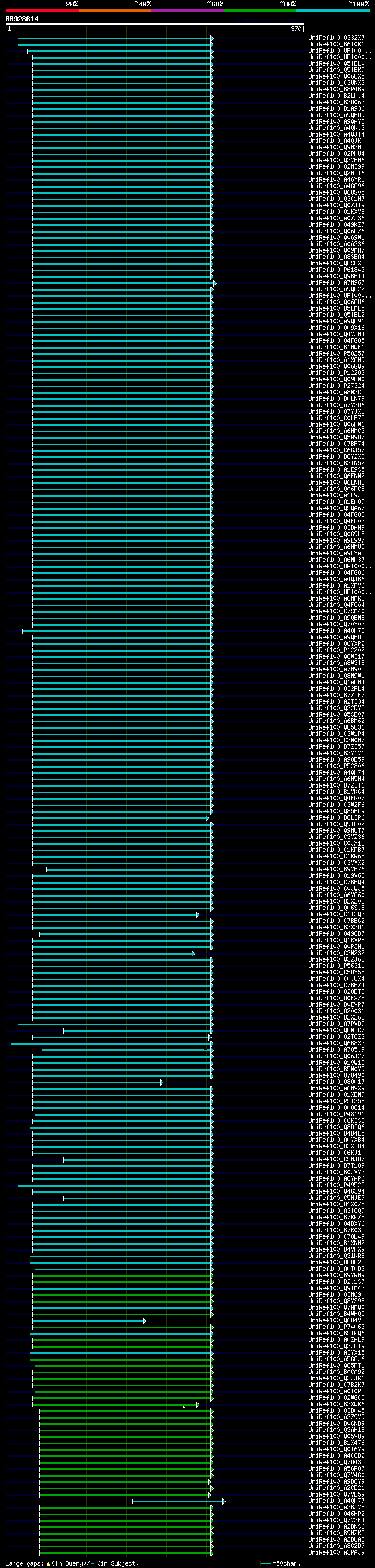Image resolution: width=375 pixels, height=1568 pixels.
Task: Select UniRef100_A4QKJ3 label
Action: [337, 128]
